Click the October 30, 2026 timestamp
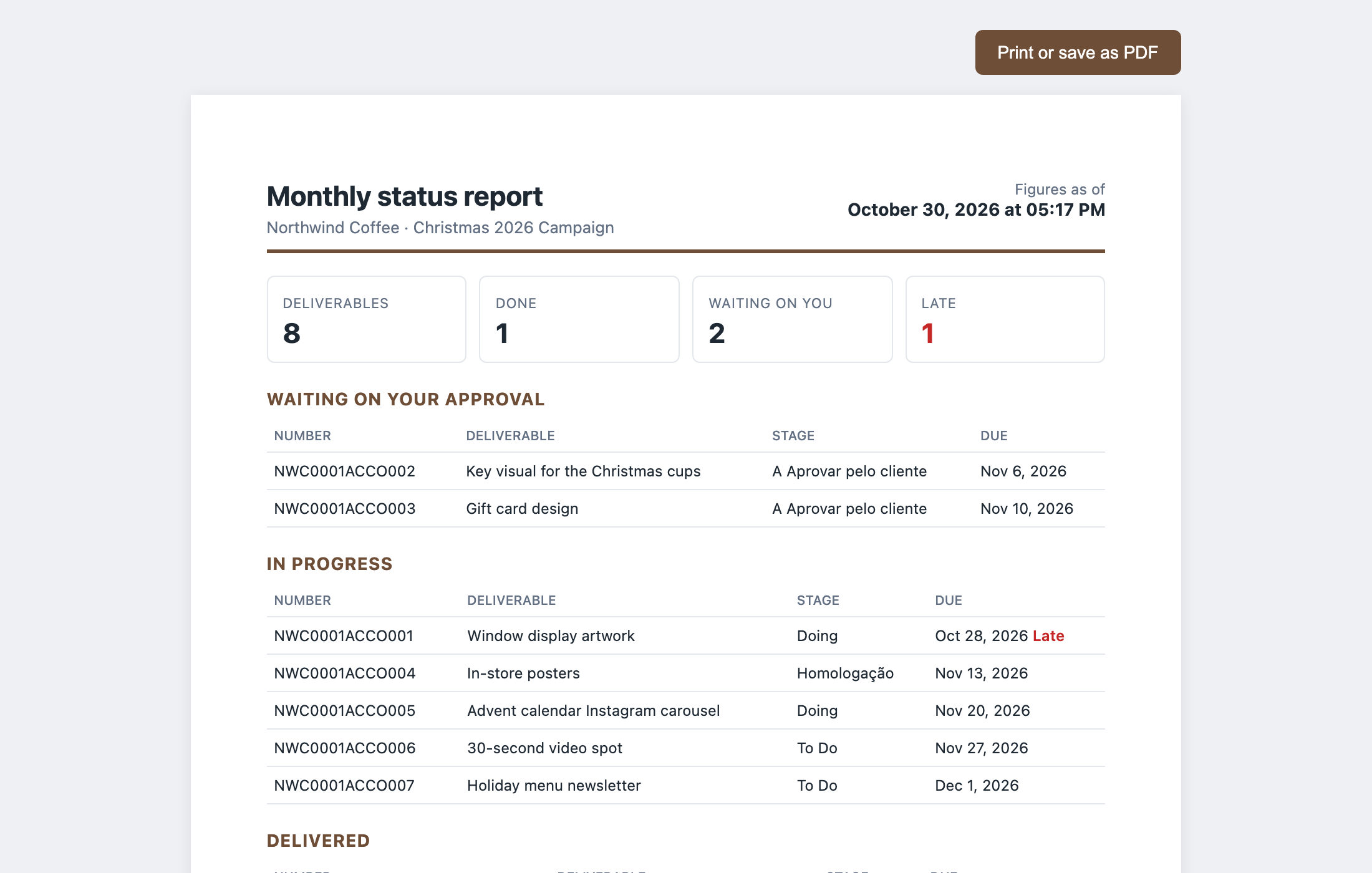Image resolution: width=1372 pixels, height=873 pixels. (976, 210)
